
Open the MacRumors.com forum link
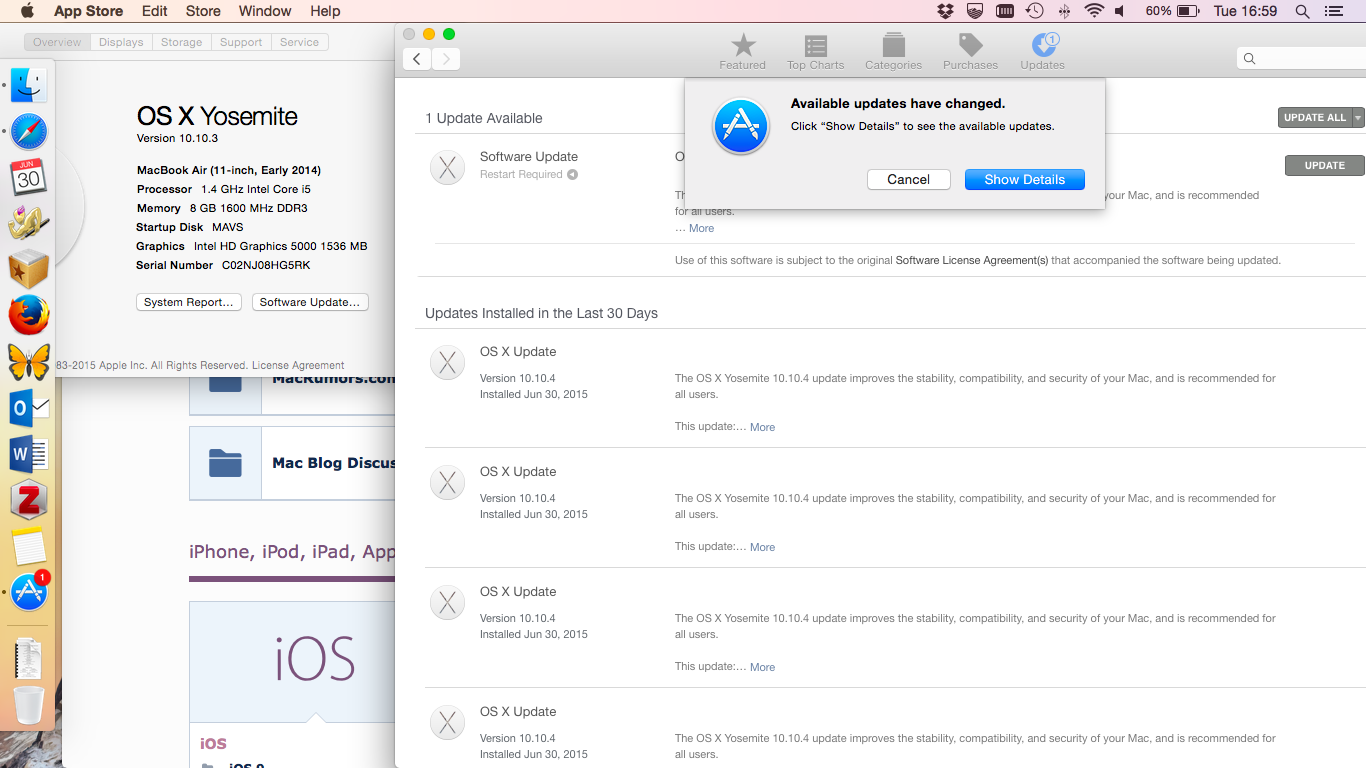[333, 379]
